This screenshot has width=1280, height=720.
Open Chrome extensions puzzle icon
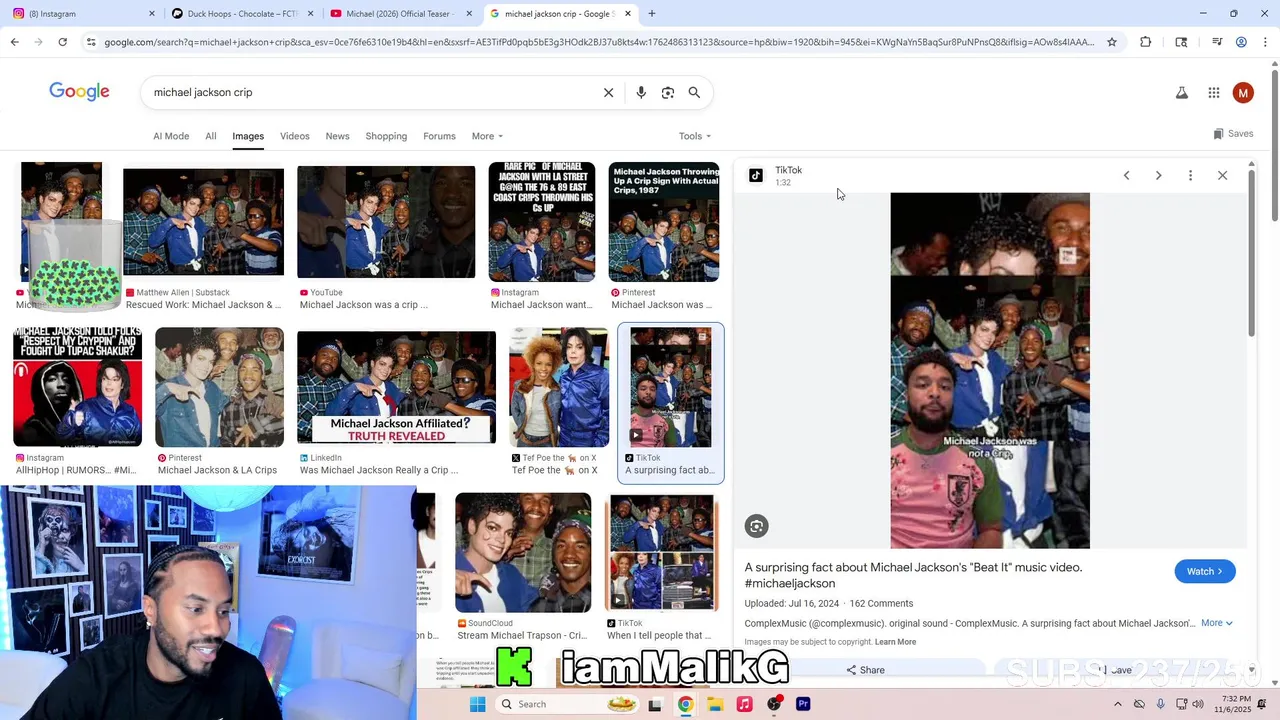(x=1146, y=42)
